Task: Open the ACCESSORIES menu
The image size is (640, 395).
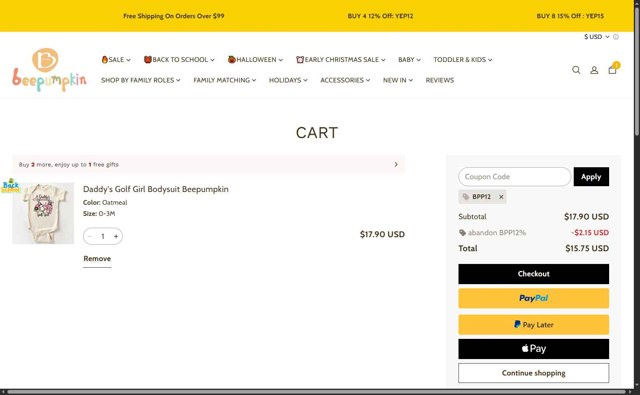Action: (345, 80)
